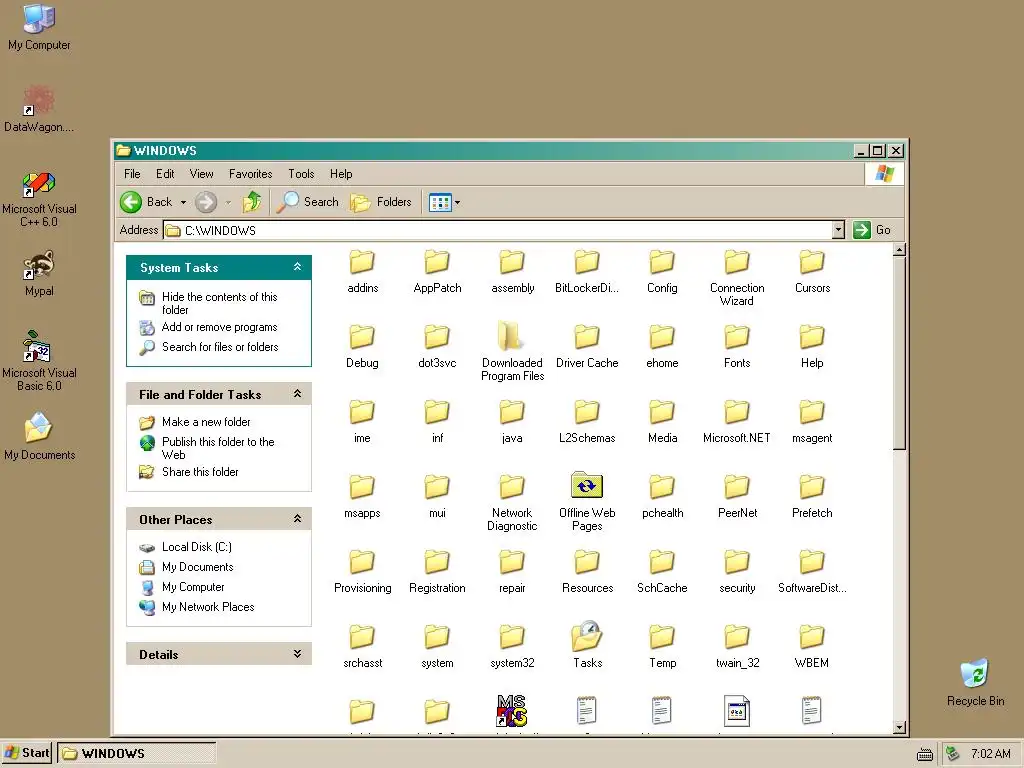Screen dimensions: 1024x768
Task: Click the vertical scrollbar down arrow
Action: [899, 728]
